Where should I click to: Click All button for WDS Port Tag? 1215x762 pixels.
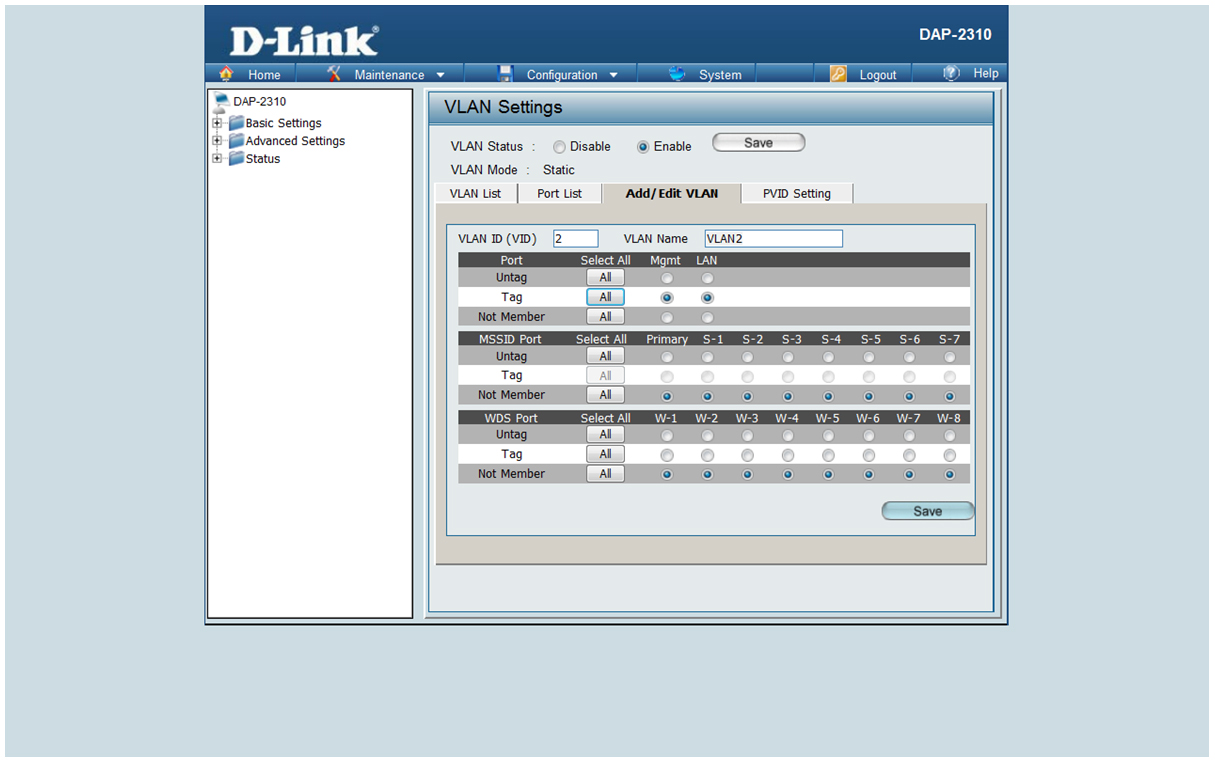[x=605, y=454]
